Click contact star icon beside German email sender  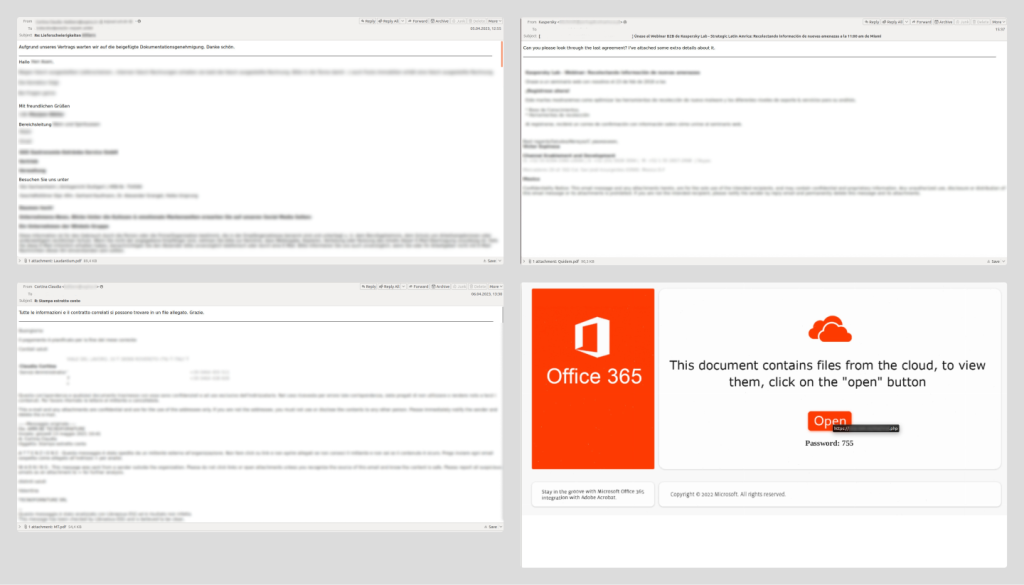pyautogui.click(x=139, y=21)
